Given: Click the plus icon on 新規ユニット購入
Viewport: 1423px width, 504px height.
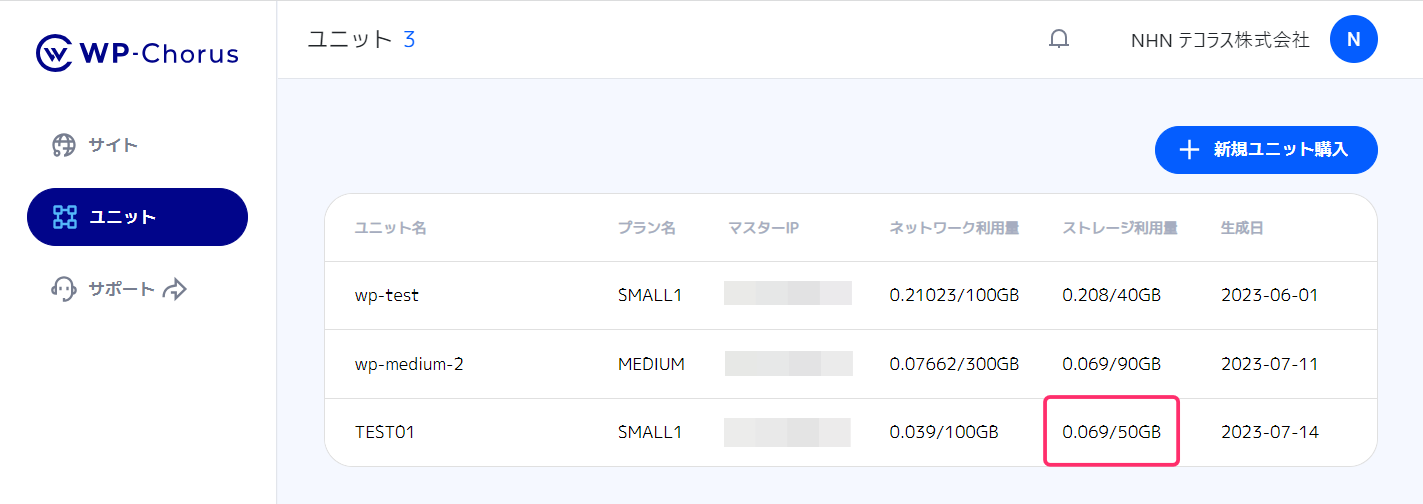Looking at the screenshot, I should [x=1189, y=150].
